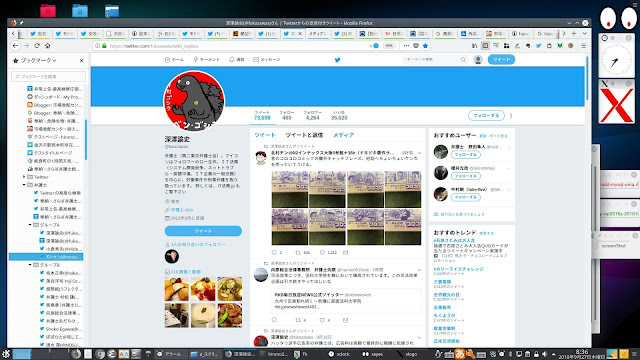The height and width of the screenshot is (360, 640).
Task: Close the active Twitter tab
Action: point(300,33)
